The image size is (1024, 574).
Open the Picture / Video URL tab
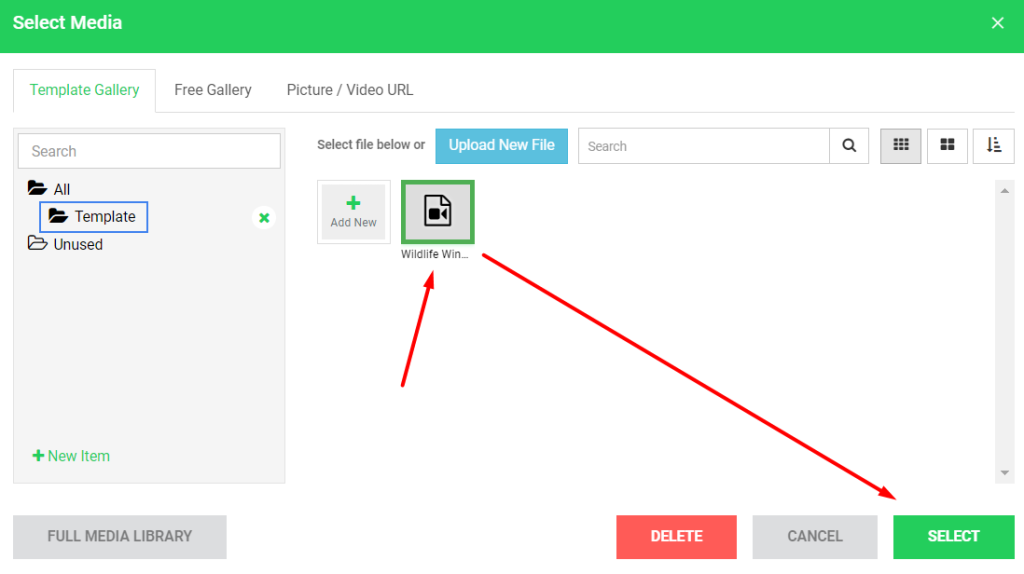tap(349, 90)
